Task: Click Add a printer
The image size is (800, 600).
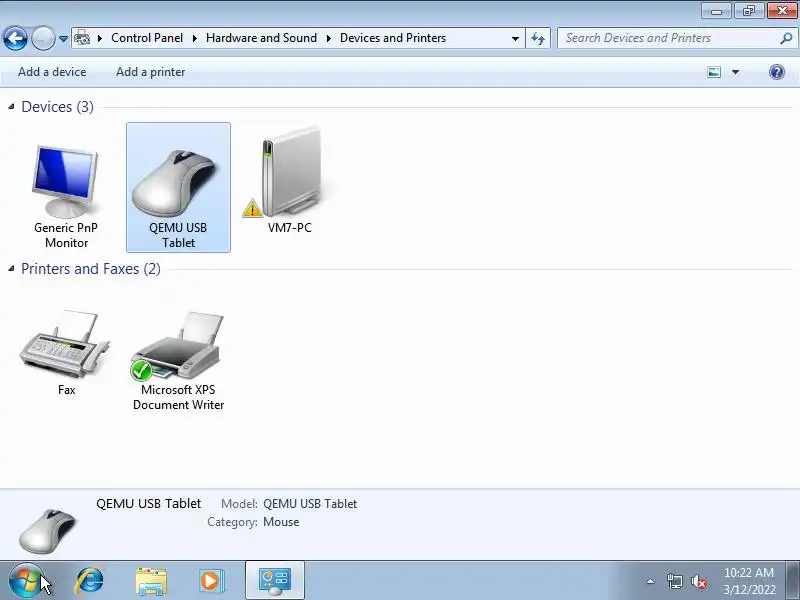Action: point(151,72)
